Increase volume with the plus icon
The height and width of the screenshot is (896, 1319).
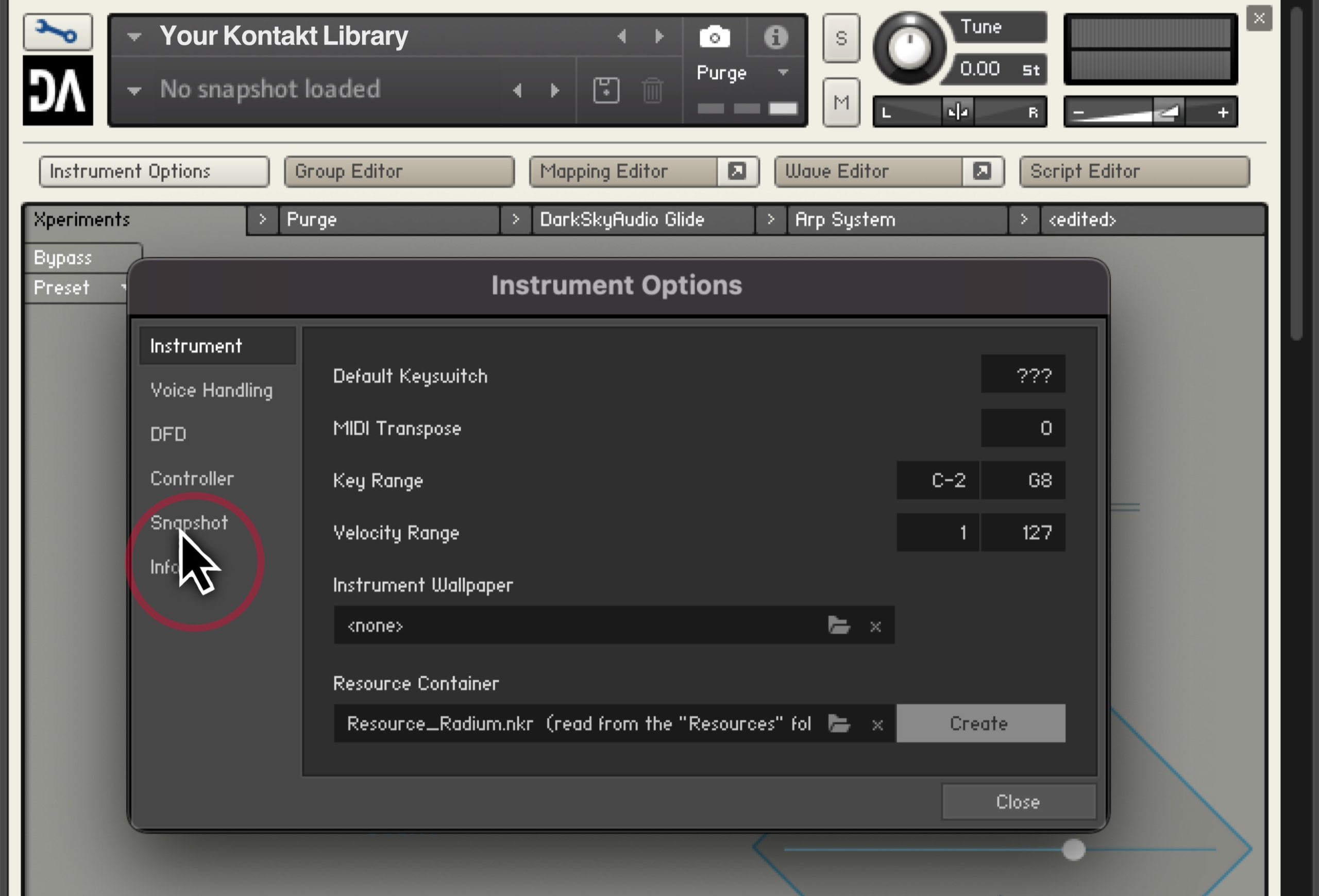(1223, 113)
